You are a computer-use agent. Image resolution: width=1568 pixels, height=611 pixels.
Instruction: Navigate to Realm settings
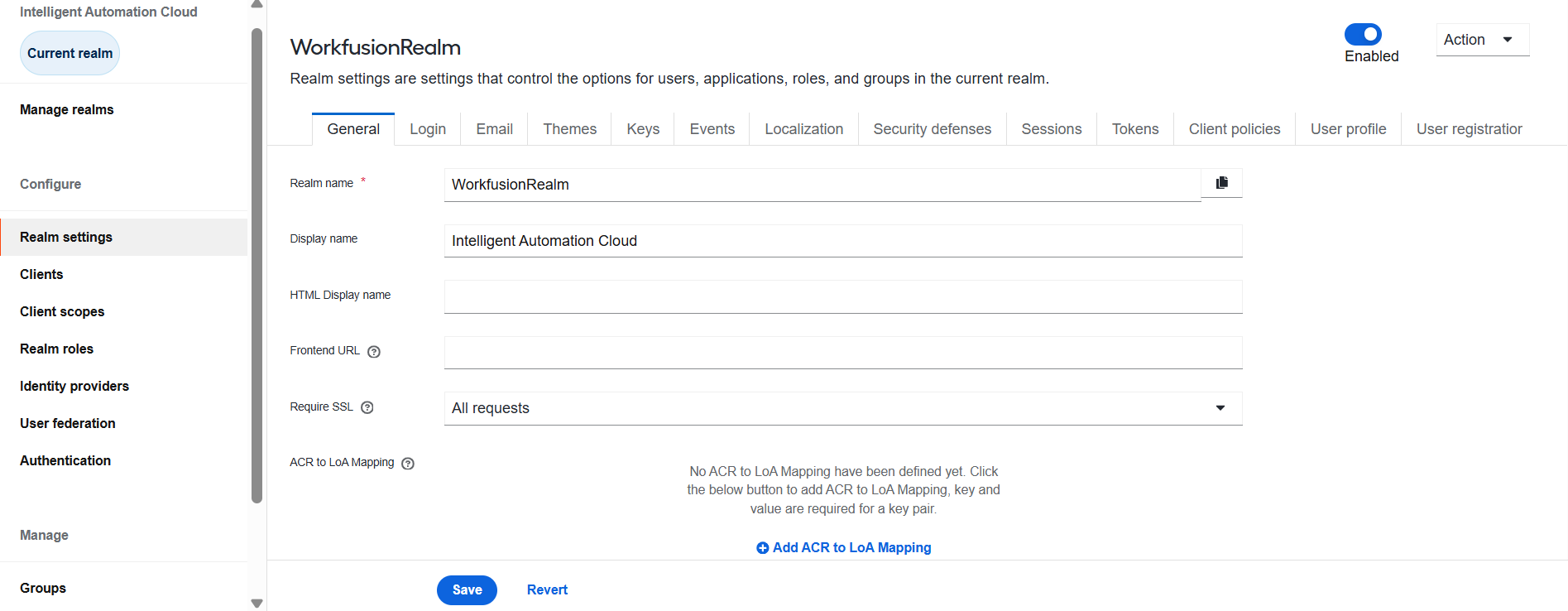(124, 238)
